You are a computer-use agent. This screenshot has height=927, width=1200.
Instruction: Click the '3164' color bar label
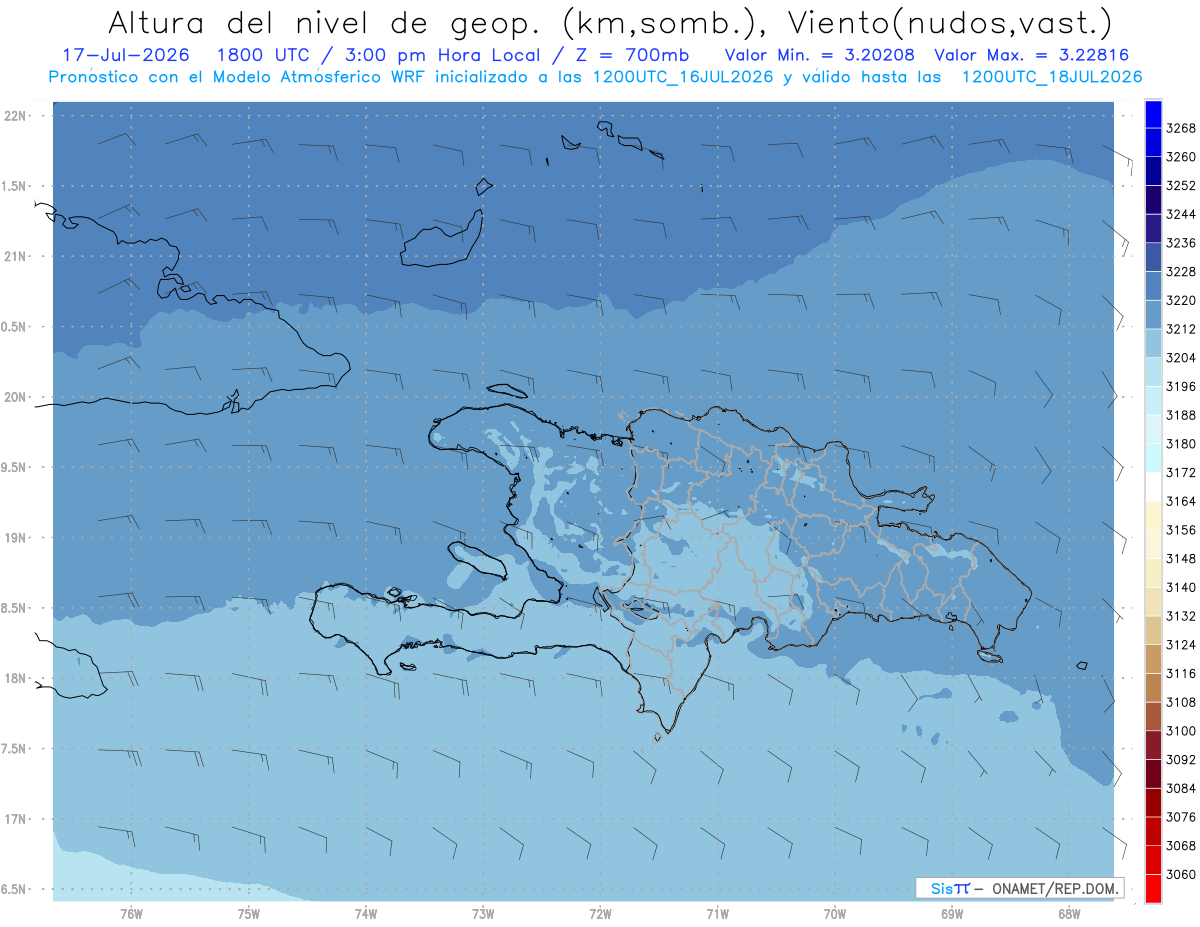[1181, 501]
